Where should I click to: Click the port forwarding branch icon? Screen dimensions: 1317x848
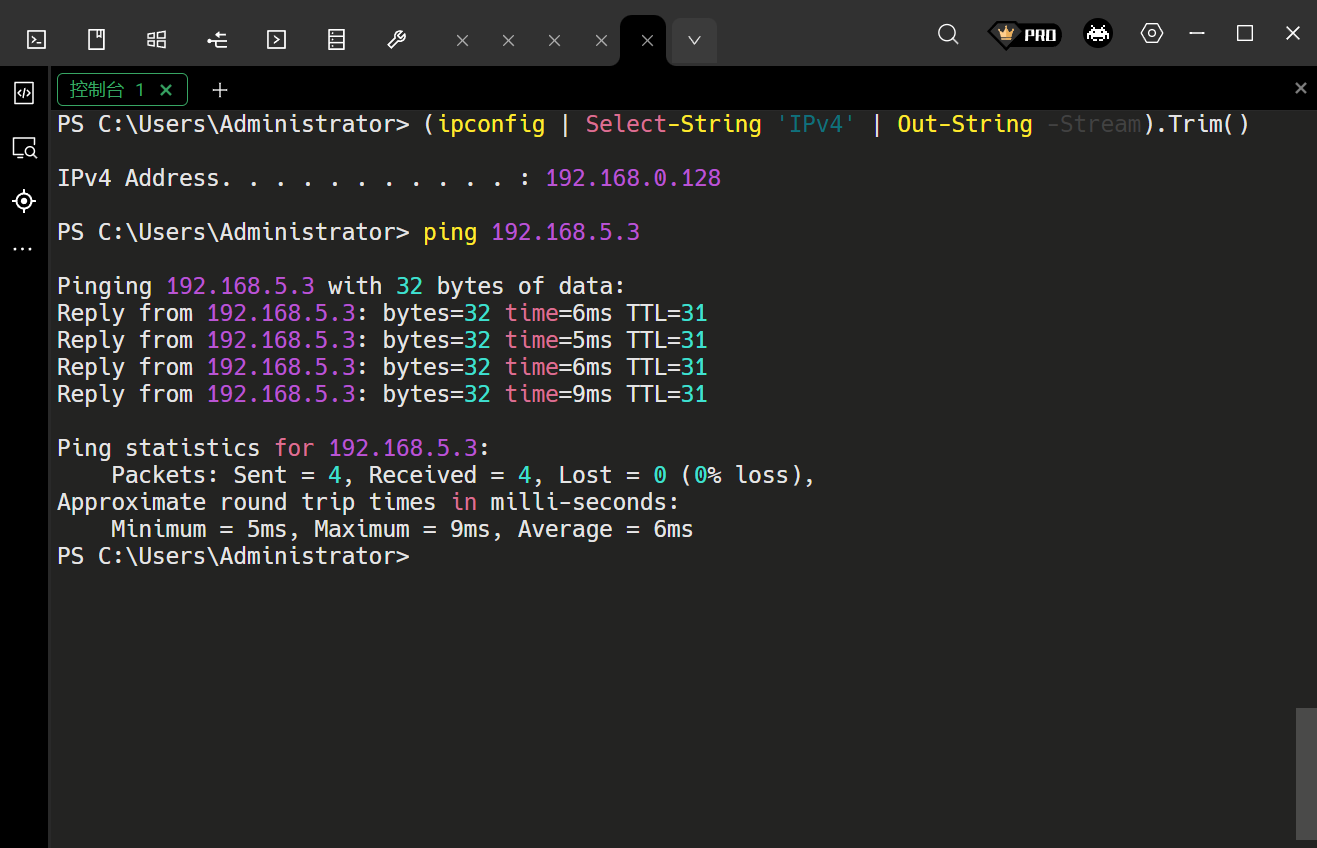217,40
